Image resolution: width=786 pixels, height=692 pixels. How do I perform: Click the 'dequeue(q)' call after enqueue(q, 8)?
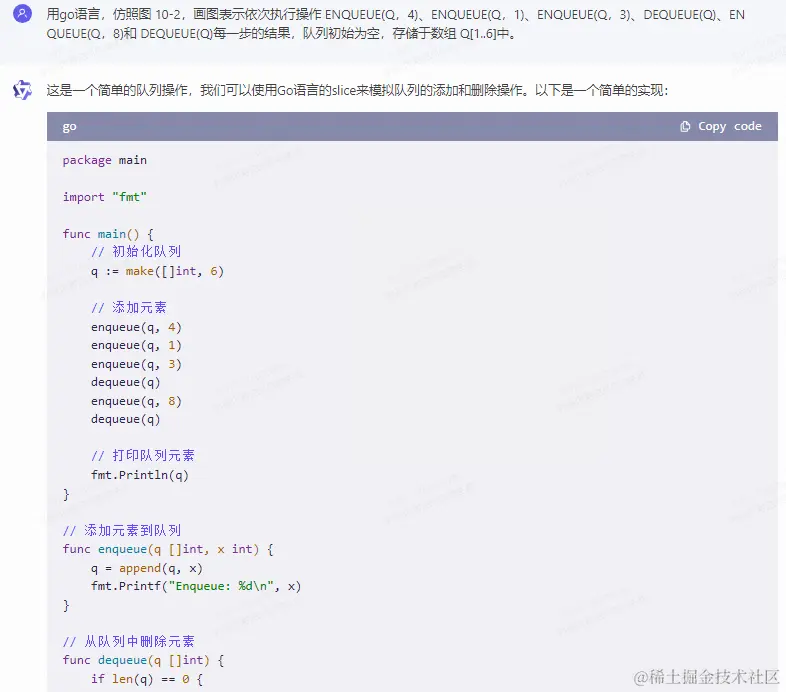(x=125, y=419)
